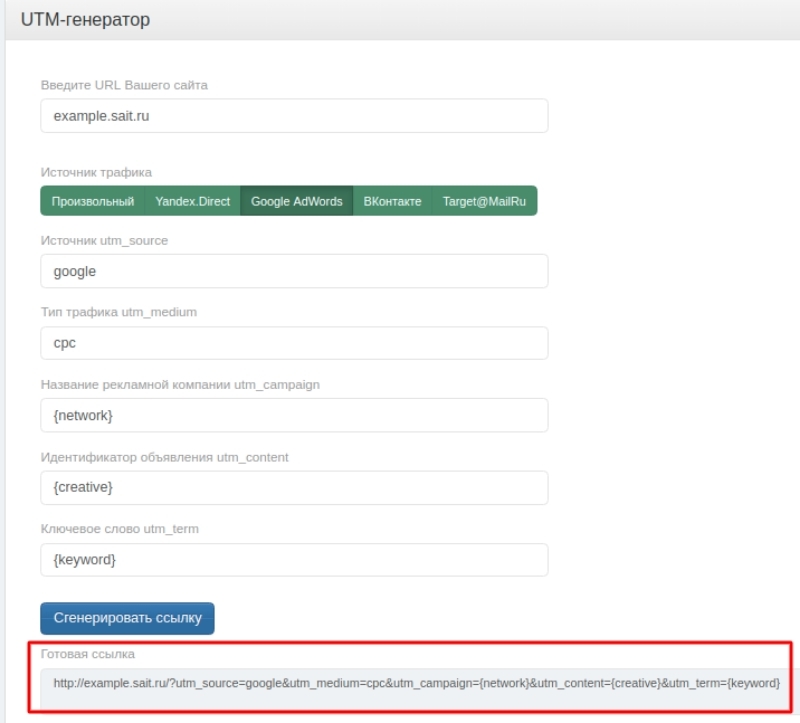Screen dimensions: 800x723
Task: Focus the utm_medium field containing cpc
Action: [294, 343]
